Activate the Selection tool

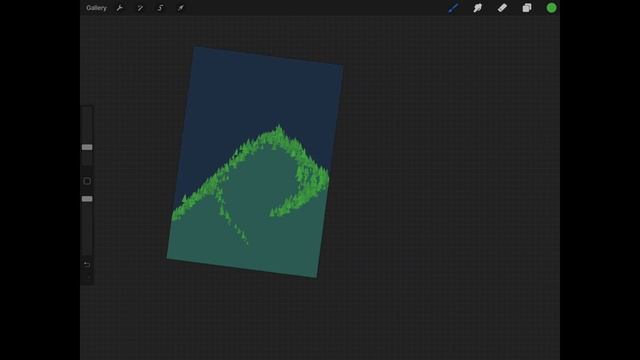coord(160,8)
